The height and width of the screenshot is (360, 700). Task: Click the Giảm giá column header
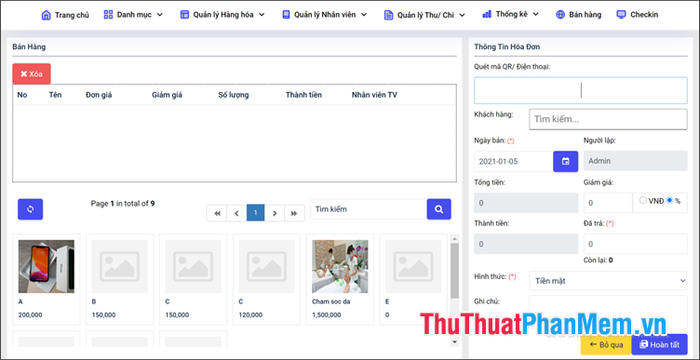[x=167, y=95]
